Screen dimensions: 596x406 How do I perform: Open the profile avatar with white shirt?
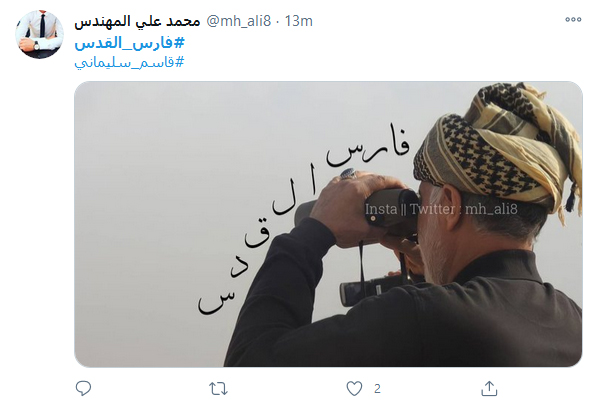pos(40,35)
